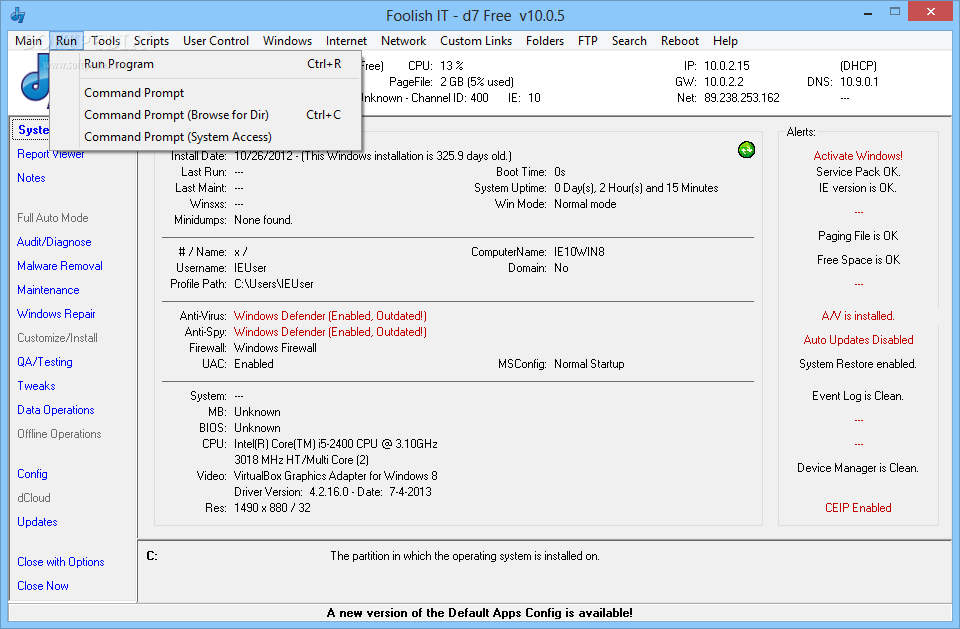This screenshot has width=960, height=629.
Task: Select Command Prompt (Browse for Dir)
Action: coord(206,115)
